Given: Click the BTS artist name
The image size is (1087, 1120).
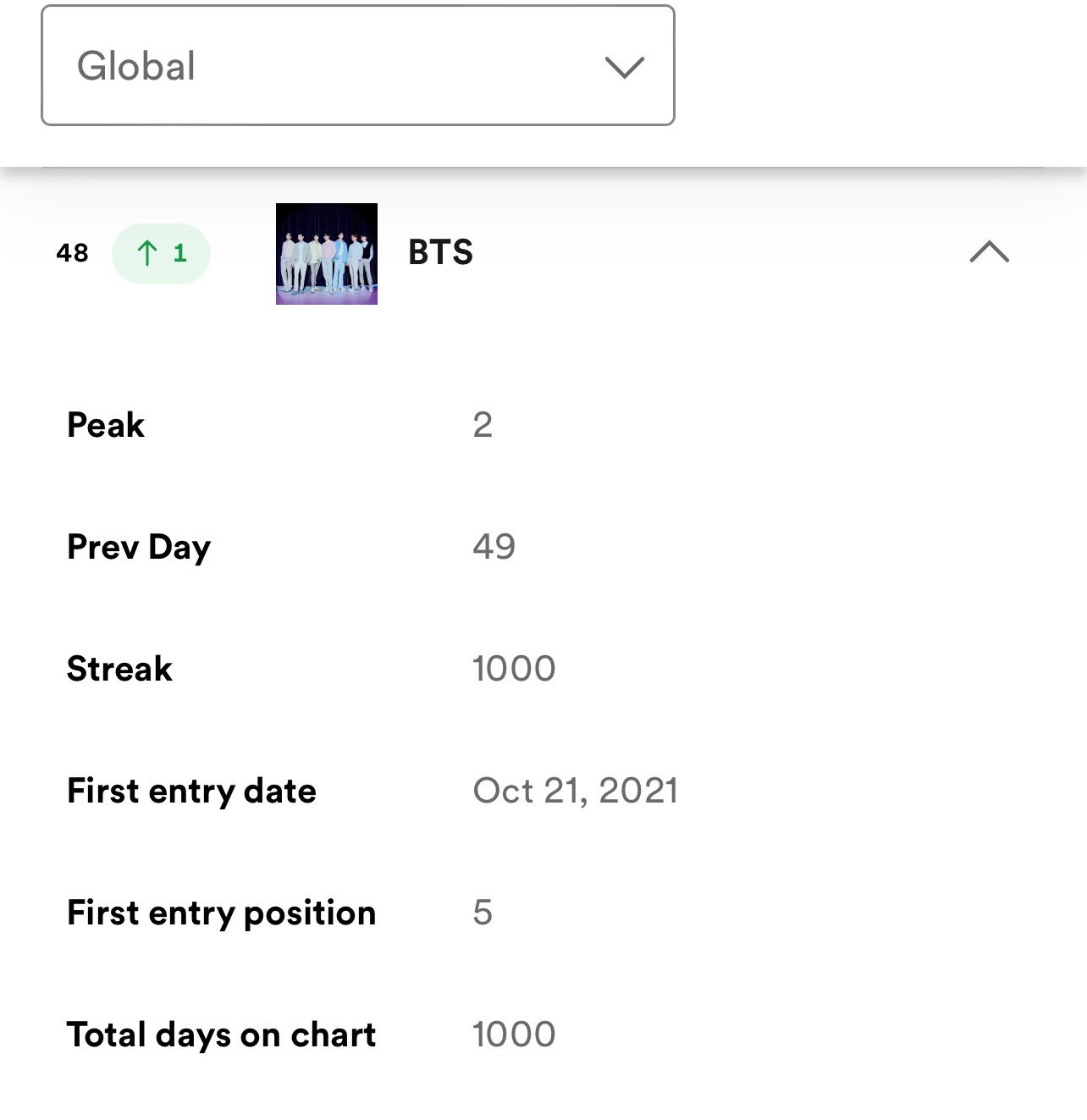Looking at the screenshot, I should (x=440, y=252).
